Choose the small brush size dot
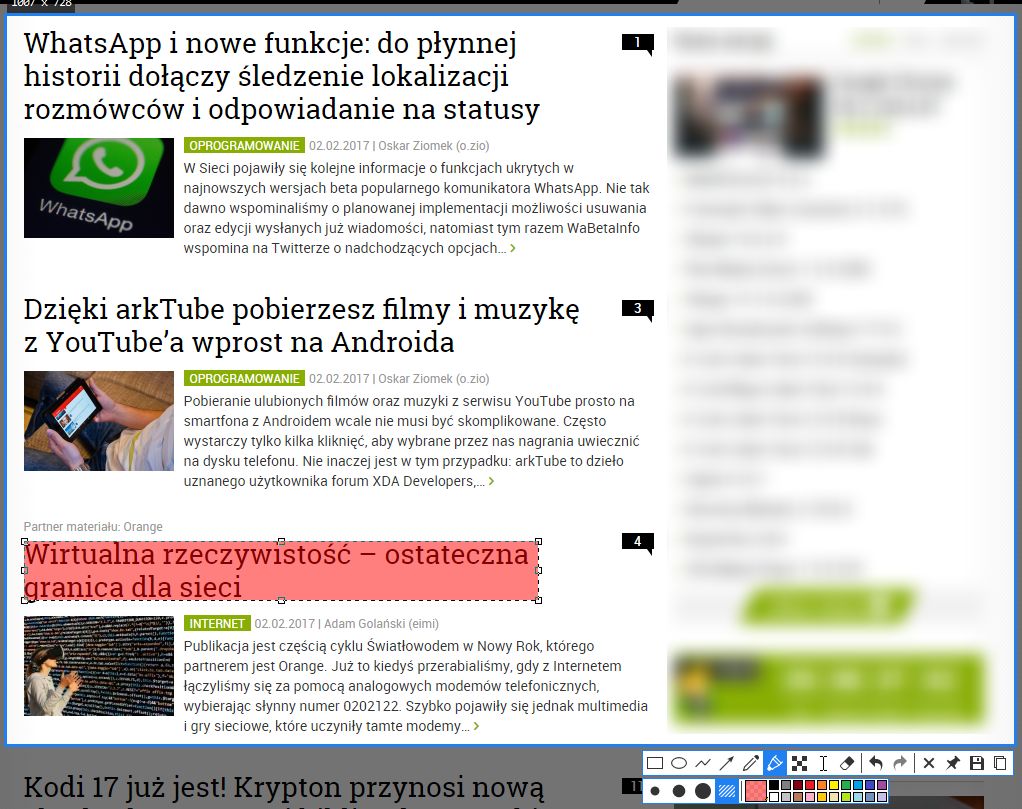1022x809 pixels. pos(654,791)
